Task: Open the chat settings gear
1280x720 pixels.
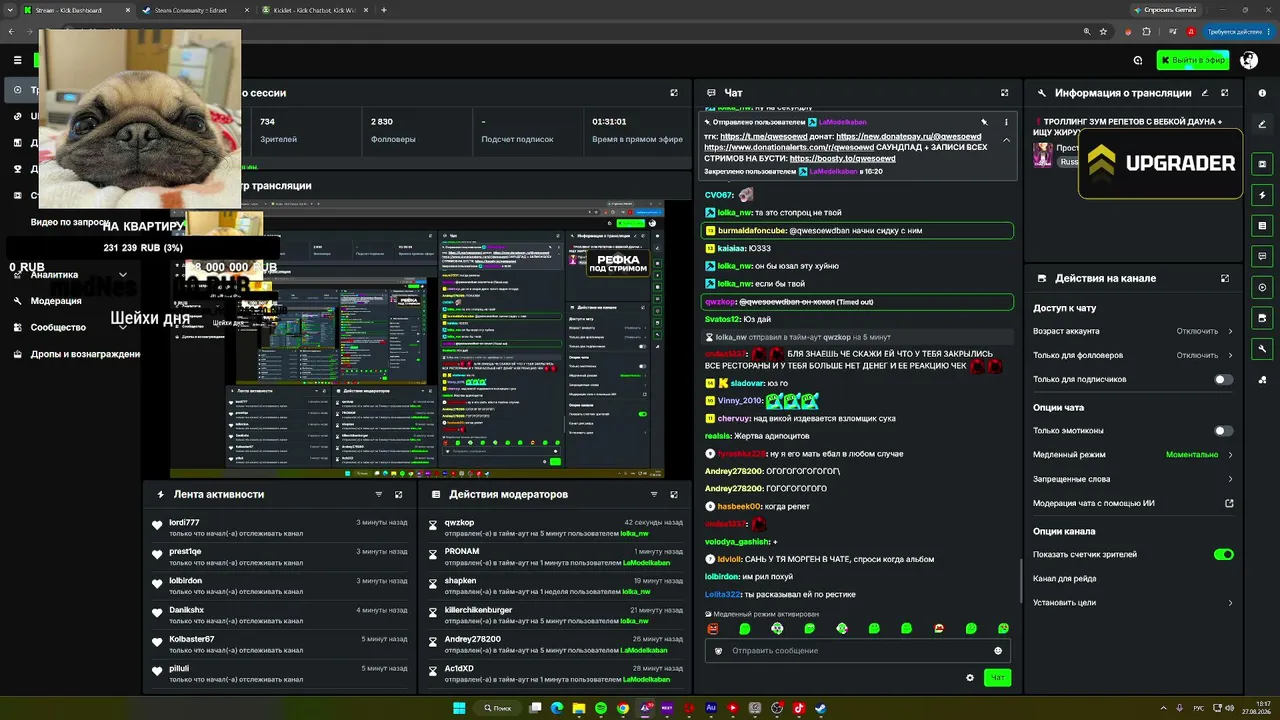Action: tap(969, 677)
